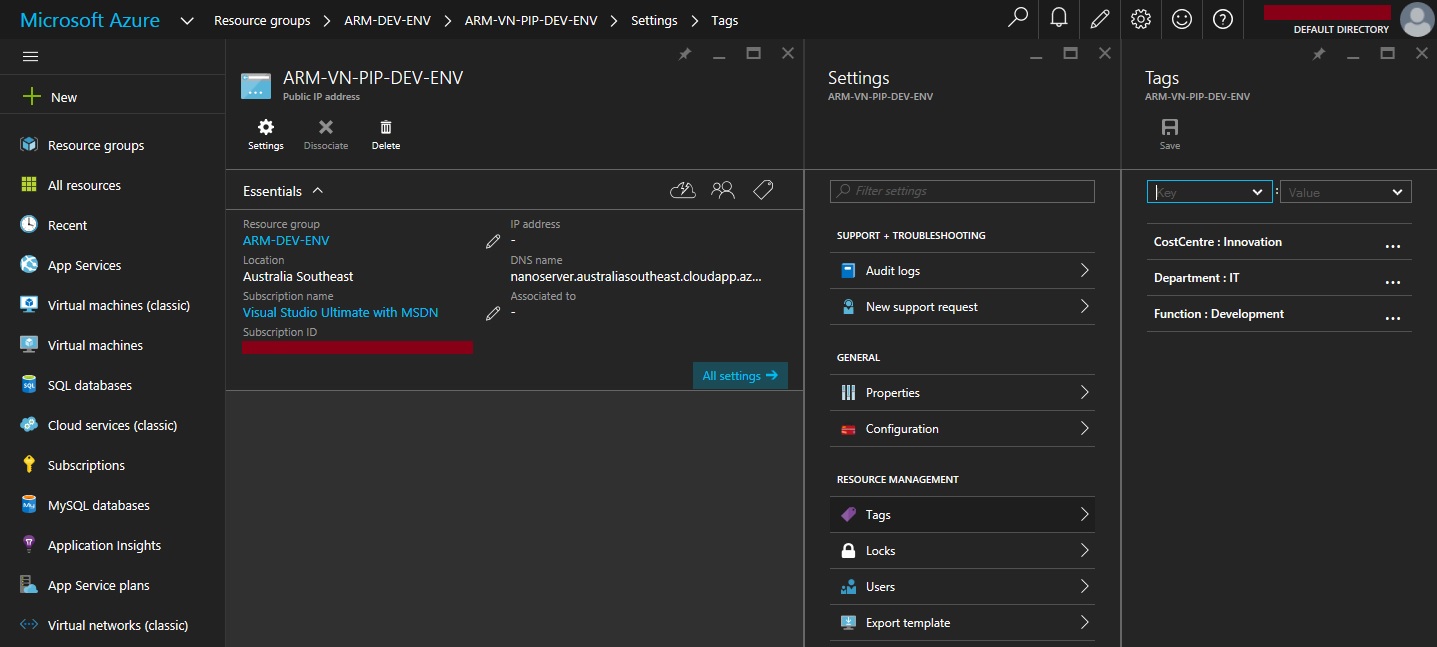Image resolution: width=1437 pixels, height=647 pixels.
Task: Expand dropdown arrow next to Microsoft Azure
Action: (x=187, y=20)
